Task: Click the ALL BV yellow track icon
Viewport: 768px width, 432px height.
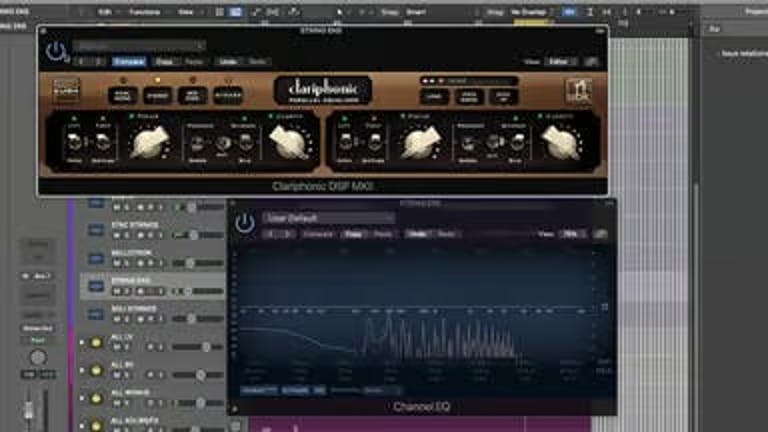Action: coord(96,370)
